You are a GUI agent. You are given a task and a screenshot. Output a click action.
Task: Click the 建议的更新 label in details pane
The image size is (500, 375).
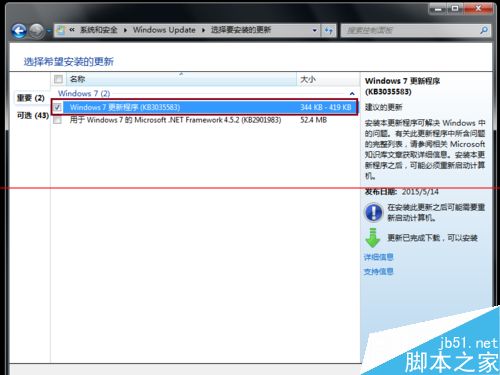tap(384, 107)
